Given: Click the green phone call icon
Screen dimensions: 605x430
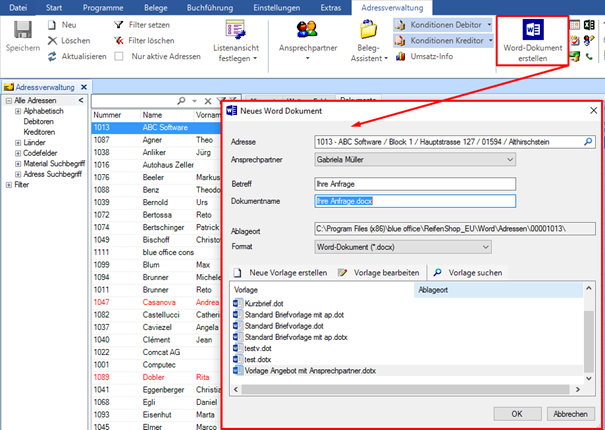Looking at the screenshot, I should click(x=589, y=56).
